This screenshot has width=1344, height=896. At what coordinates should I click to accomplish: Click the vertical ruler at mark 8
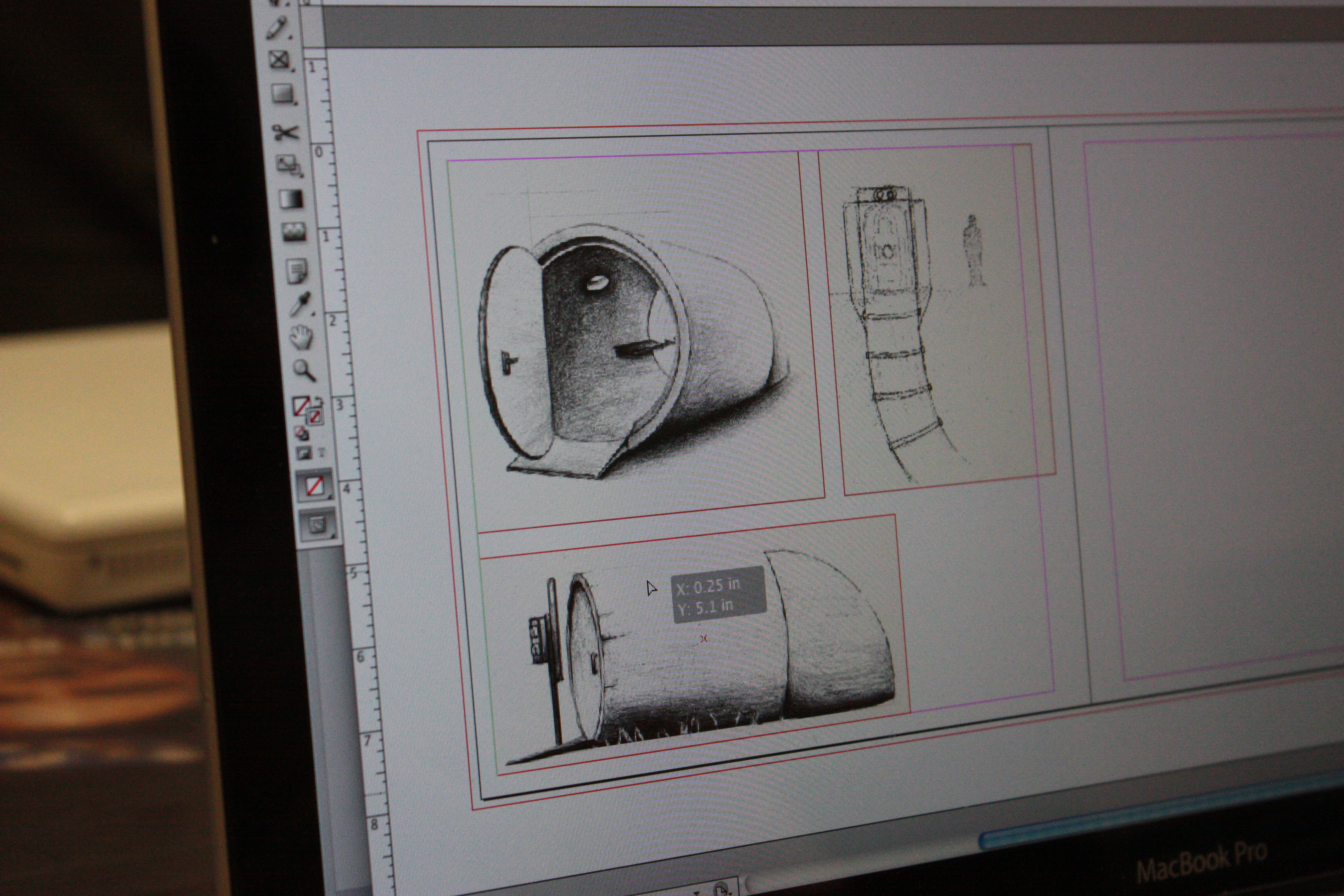374,825
